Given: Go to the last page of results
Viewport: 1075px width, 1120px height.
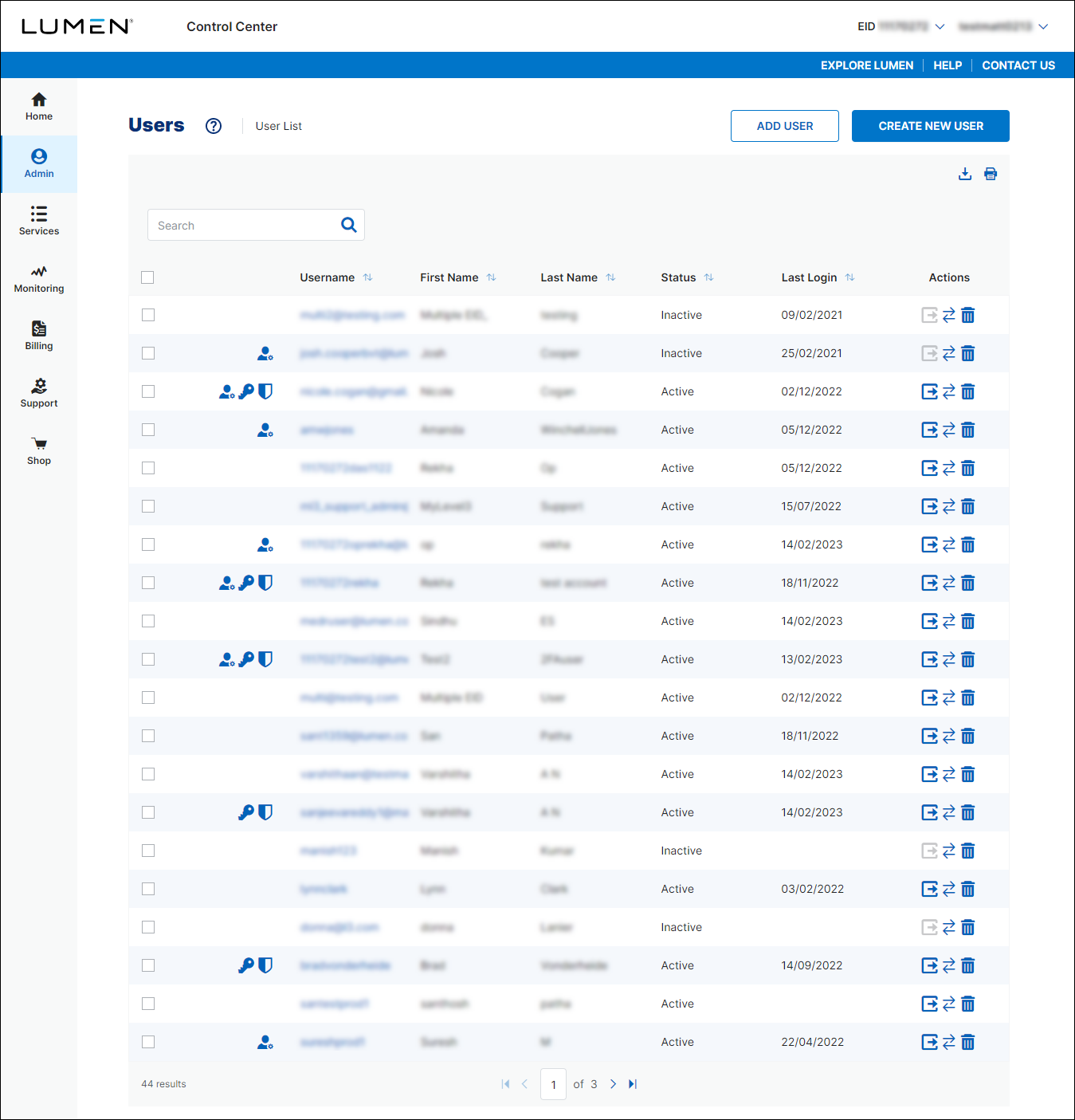Looking at the screenshot, I should pyautogui.click(x=633, y=1084).
